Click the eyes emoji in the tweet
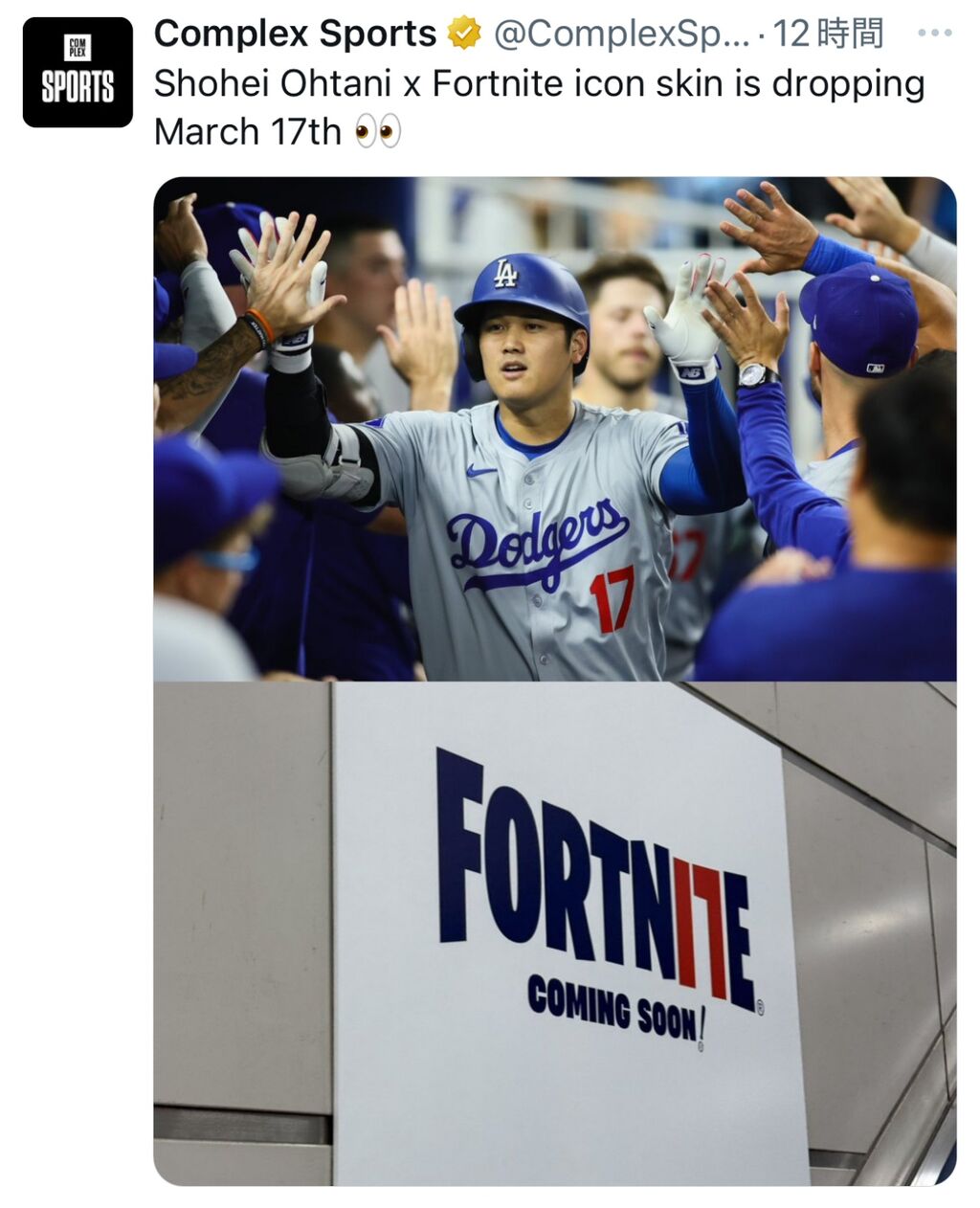Image resolution: width=980 pixels, height=1208 pixels. (377, 132)
